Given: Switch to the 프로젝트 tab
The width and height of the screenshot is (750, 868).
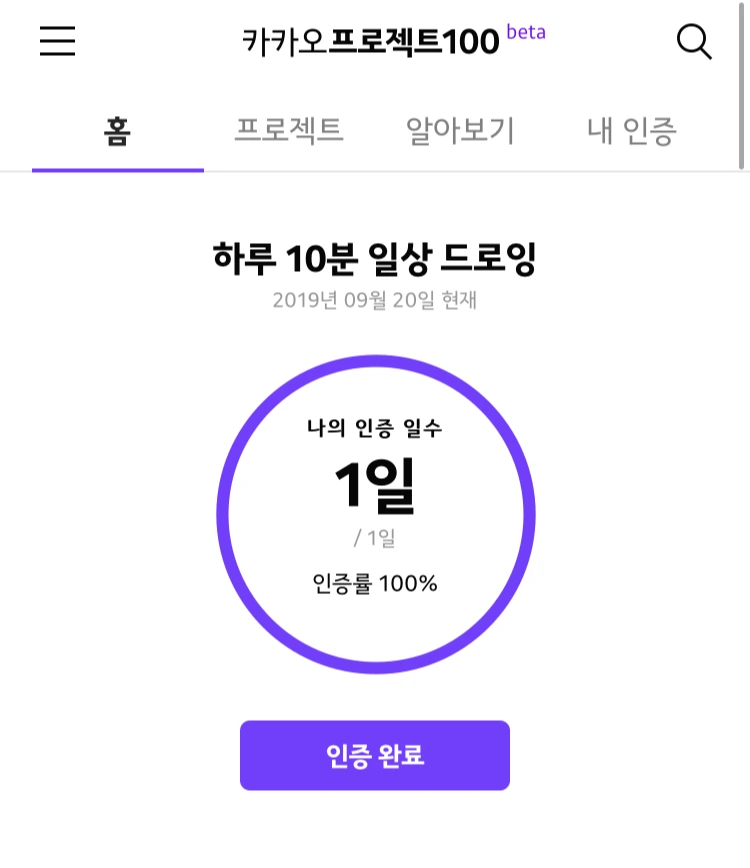Looking at the screenshot, I should (289, 132).
